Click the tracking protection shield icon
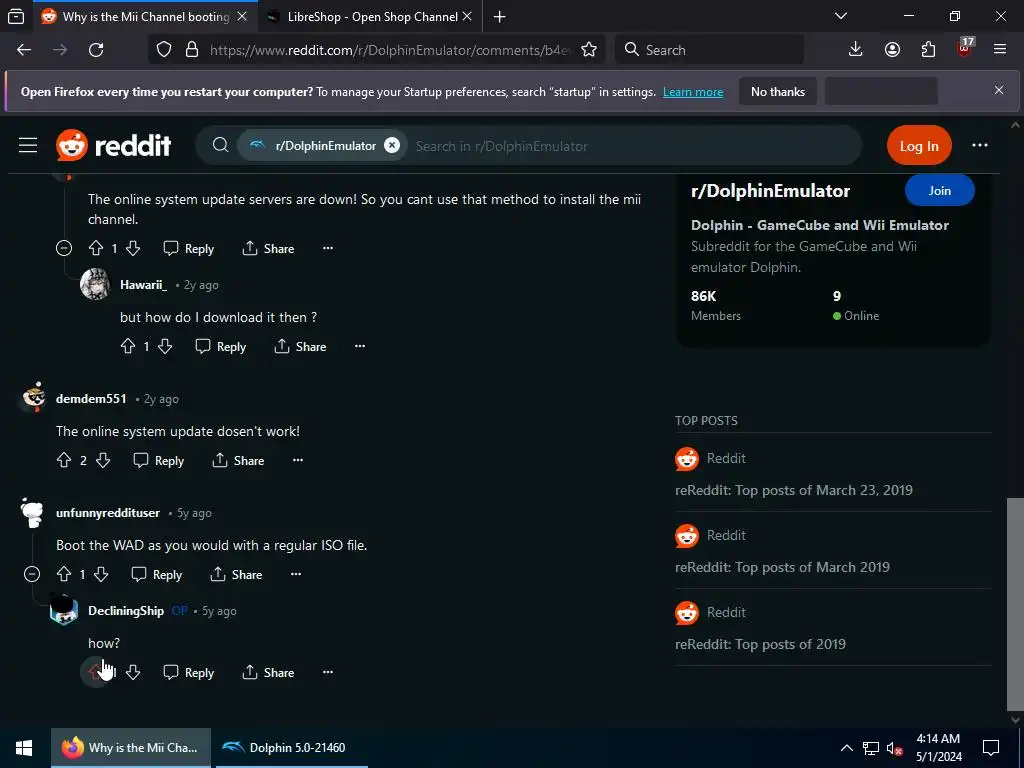This screenshot has height=768, width=1024. point(164,50)
